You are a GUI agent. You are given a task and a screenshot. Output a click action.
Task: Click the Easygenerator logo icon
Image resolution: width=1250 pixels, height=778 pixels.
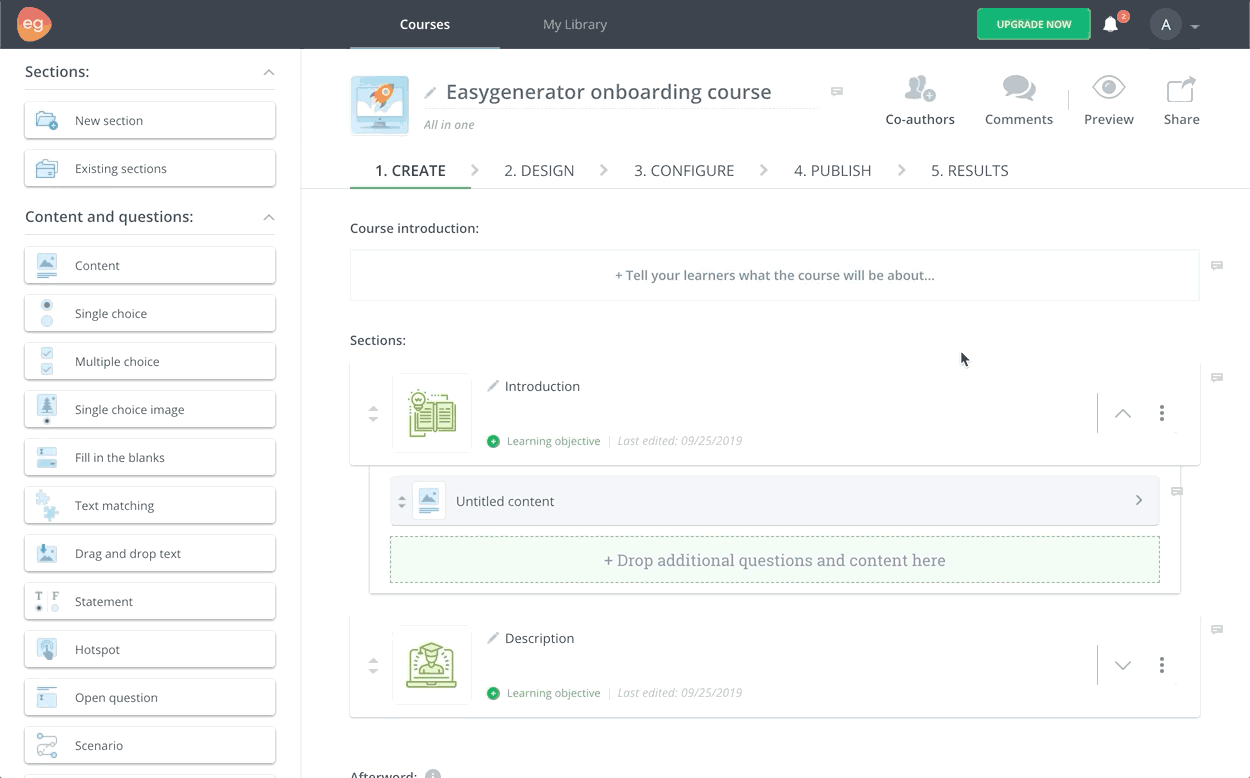34,24
